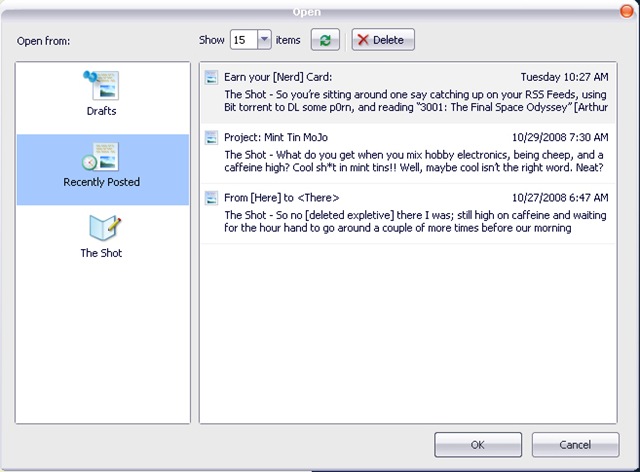Click the items count field showing 15
The width and height of the screenshot is (640, 472).
click(x=244, y=40)
